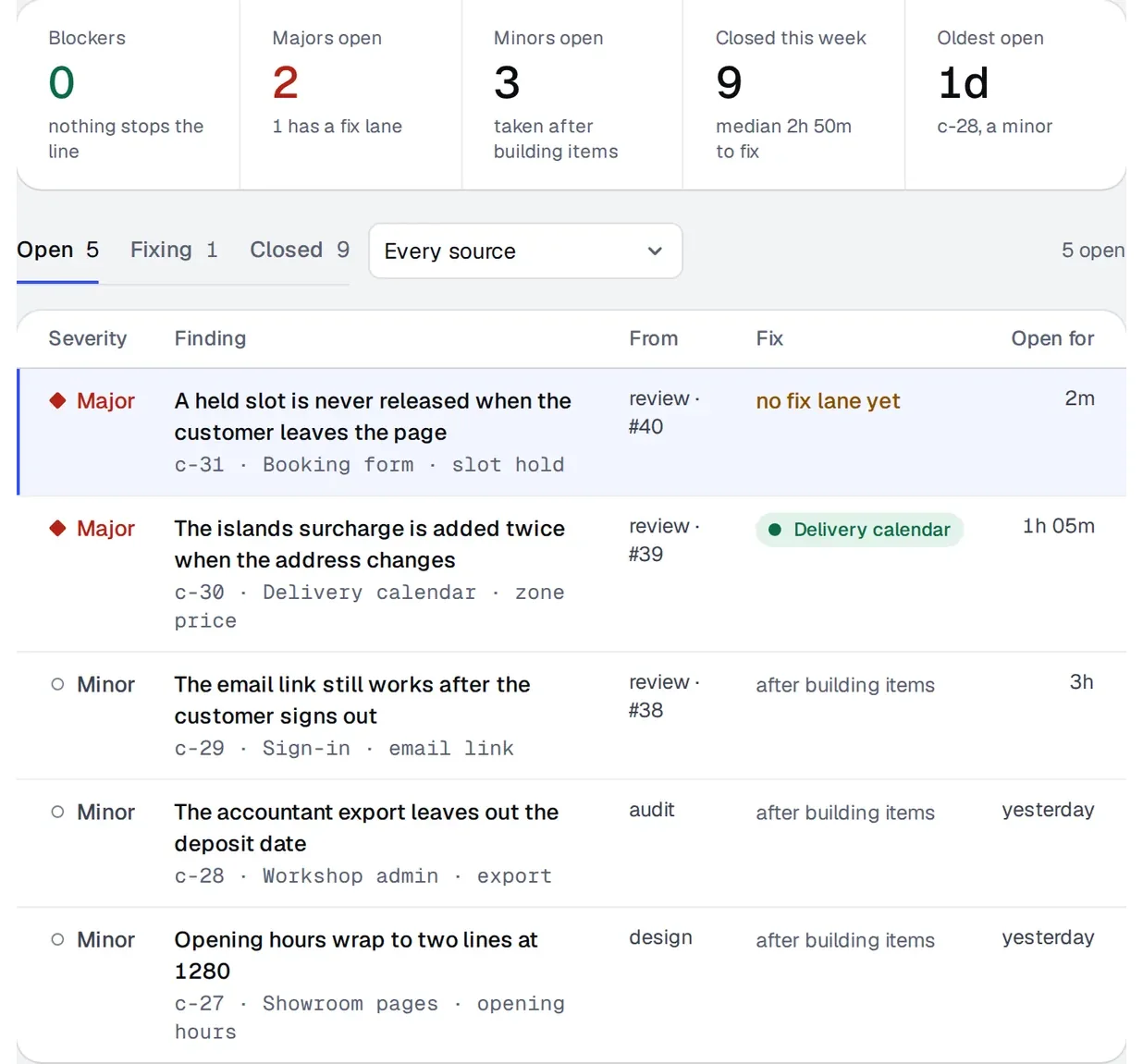
Task: Sort by the Open for column header
Action: pos(1052,338)
